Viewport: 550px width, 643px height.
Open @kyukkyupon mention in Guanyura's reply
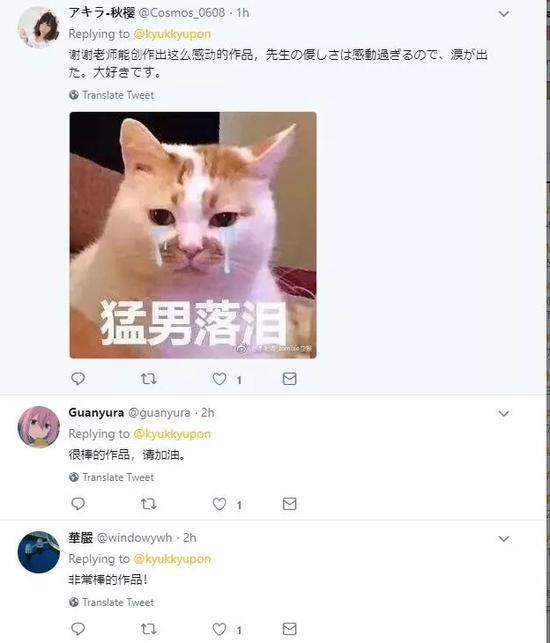[172, 434]
